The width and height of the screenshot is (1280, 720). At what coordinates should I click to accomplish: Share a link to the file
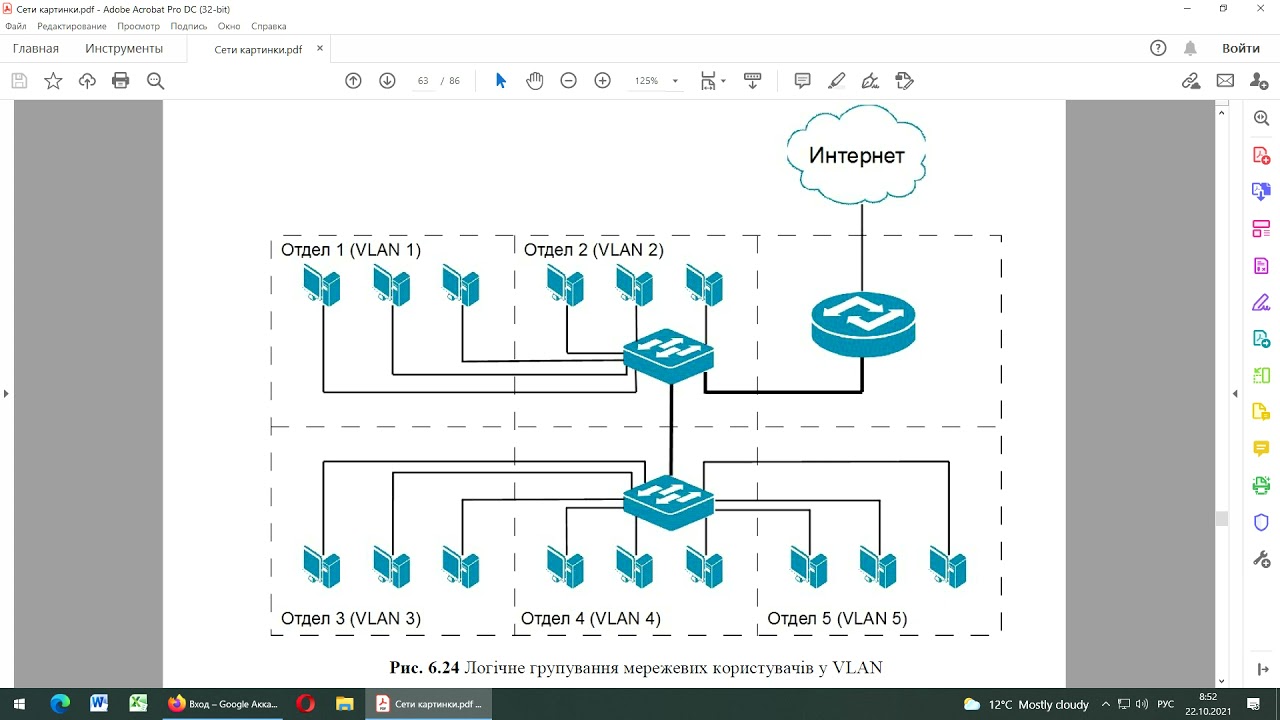[1191, 81]
